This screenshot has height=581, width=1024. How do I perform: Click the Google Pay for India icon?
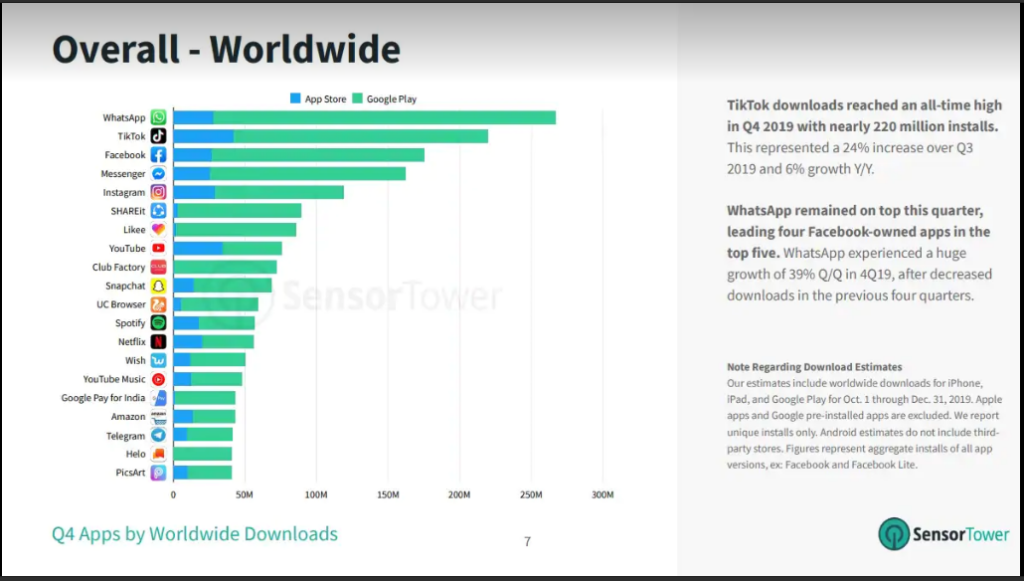pos(158,398)
